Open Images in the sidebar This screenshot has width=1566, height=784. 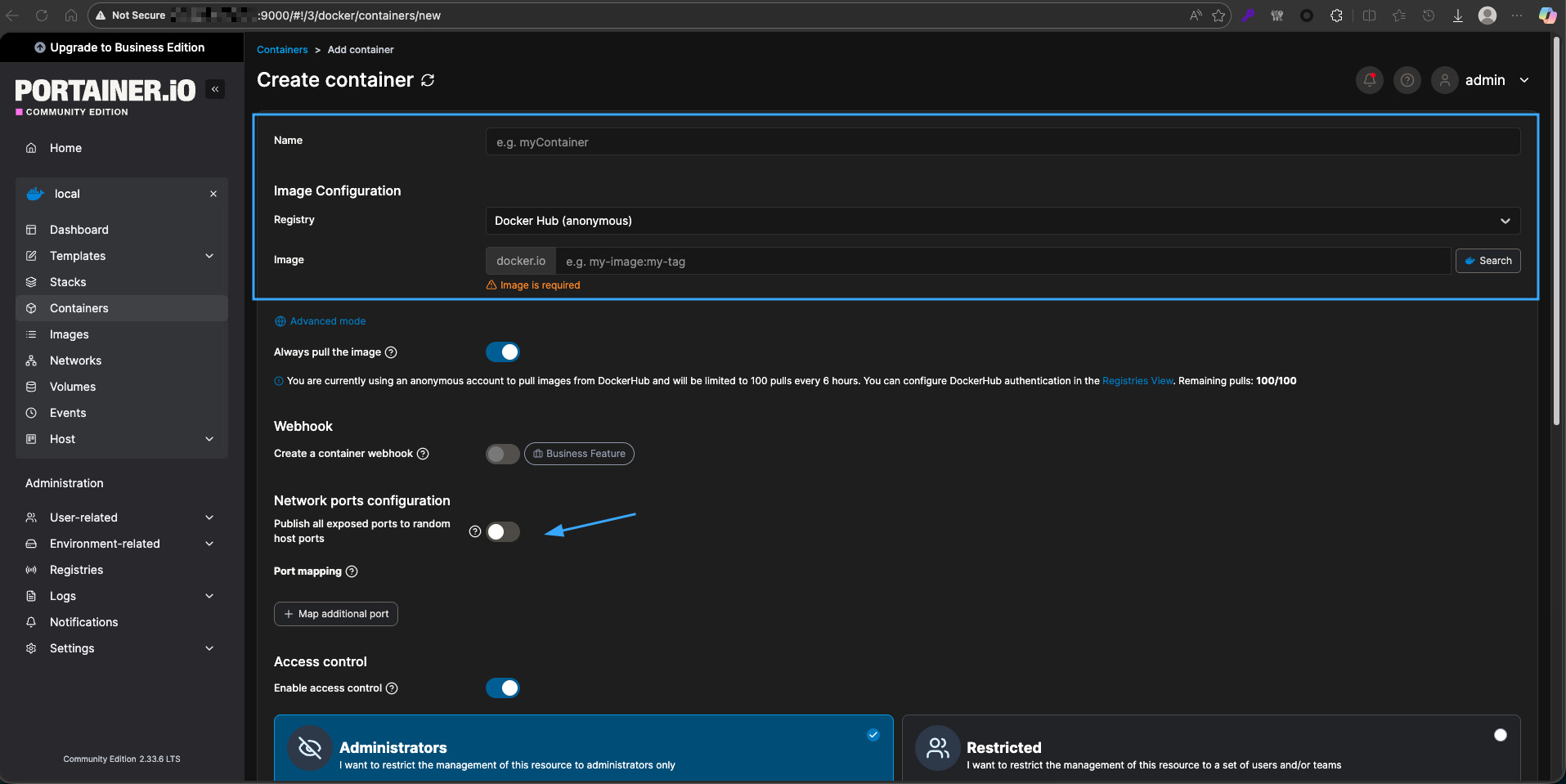tap(70, 334)
